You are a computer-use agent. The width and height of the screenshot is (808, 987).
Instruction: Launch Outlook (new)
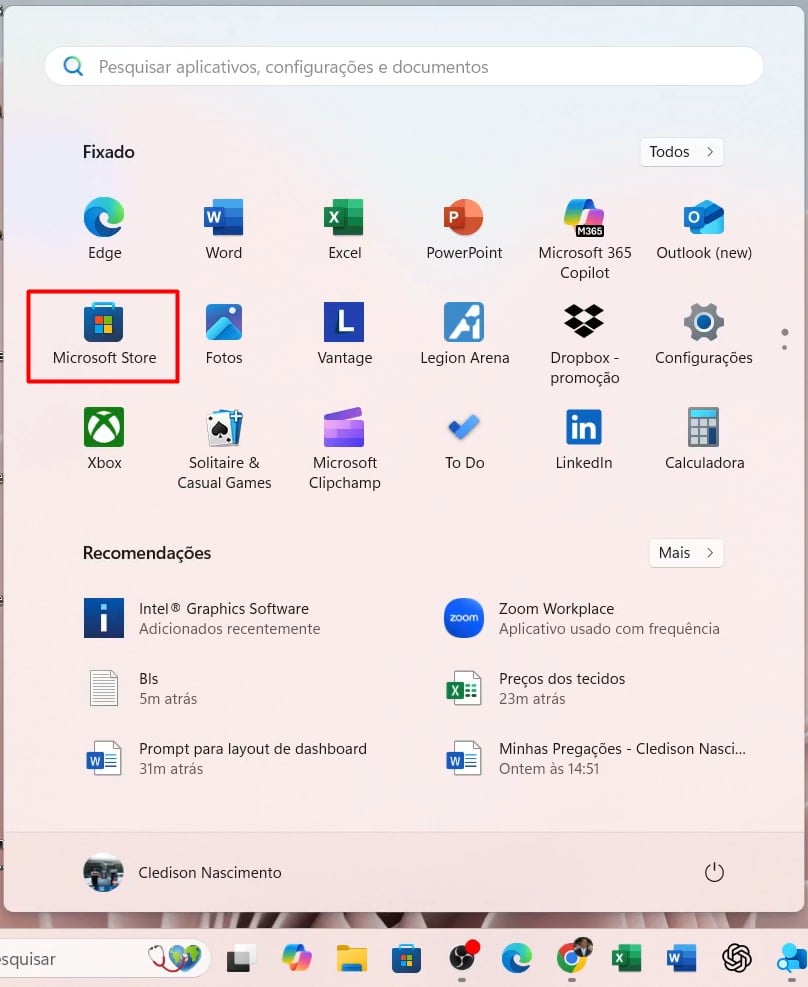(704, 229)
